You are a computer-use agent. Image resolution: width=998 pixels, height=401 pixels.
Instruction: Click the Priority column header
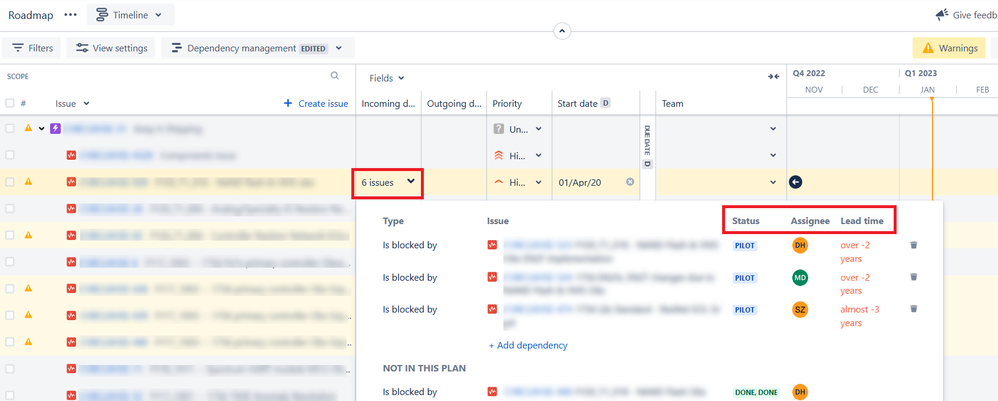(507, 103)
